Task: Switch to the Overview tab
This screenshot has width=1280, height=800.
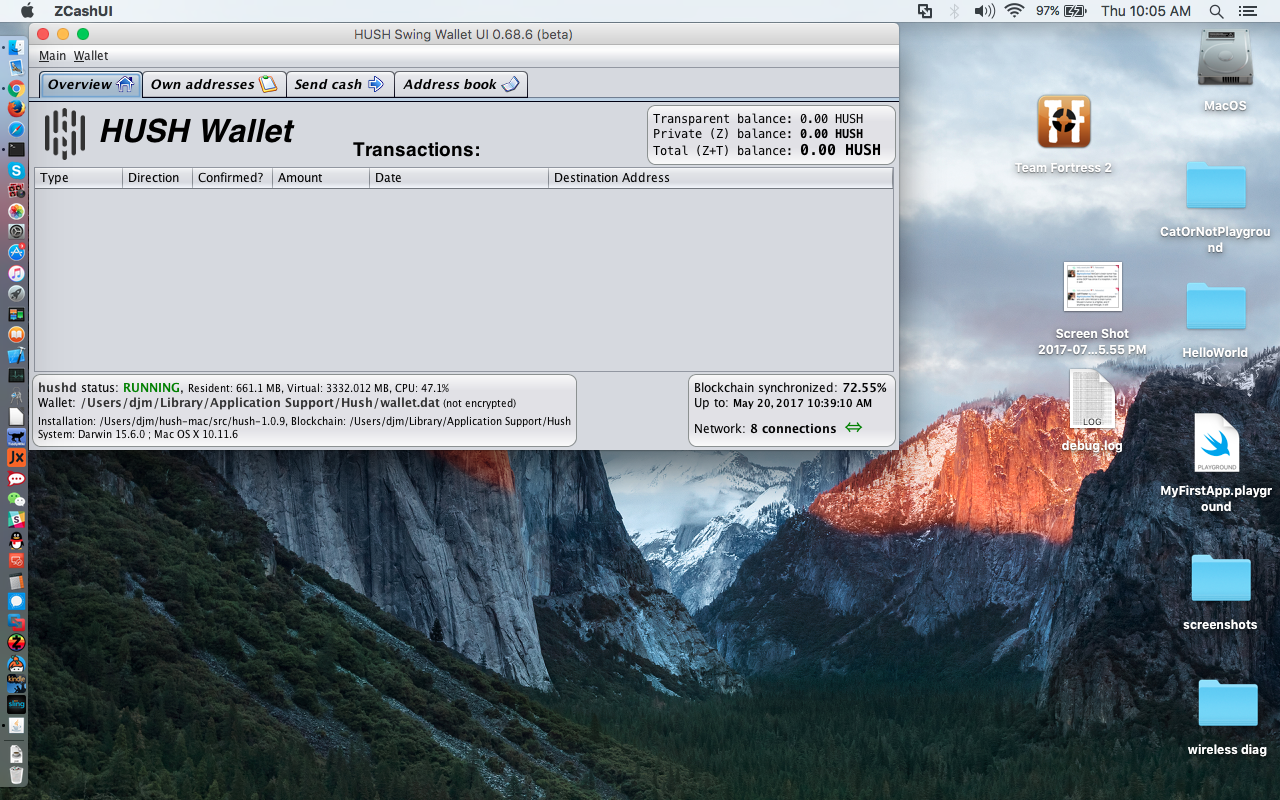Action: click(91, 84)
